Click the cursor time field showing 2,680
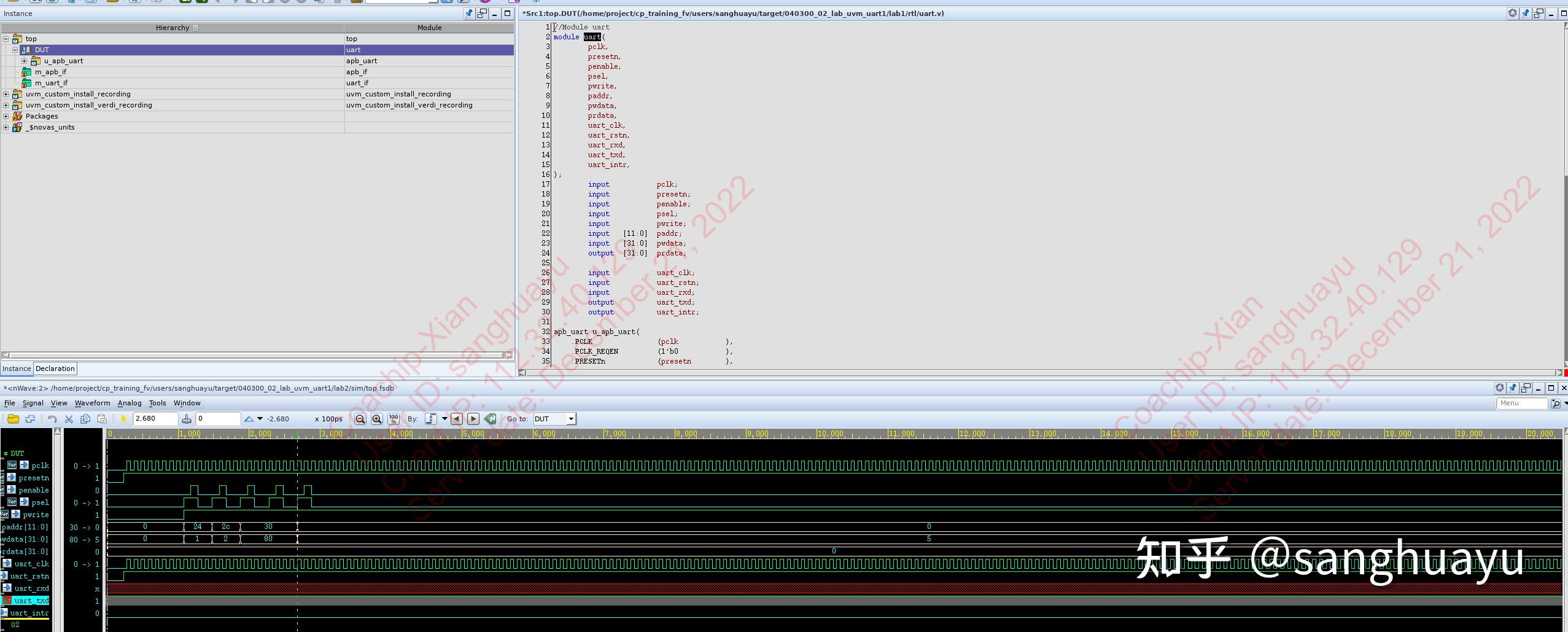This screenshot has height=632, width=1568. click(155, 419)
